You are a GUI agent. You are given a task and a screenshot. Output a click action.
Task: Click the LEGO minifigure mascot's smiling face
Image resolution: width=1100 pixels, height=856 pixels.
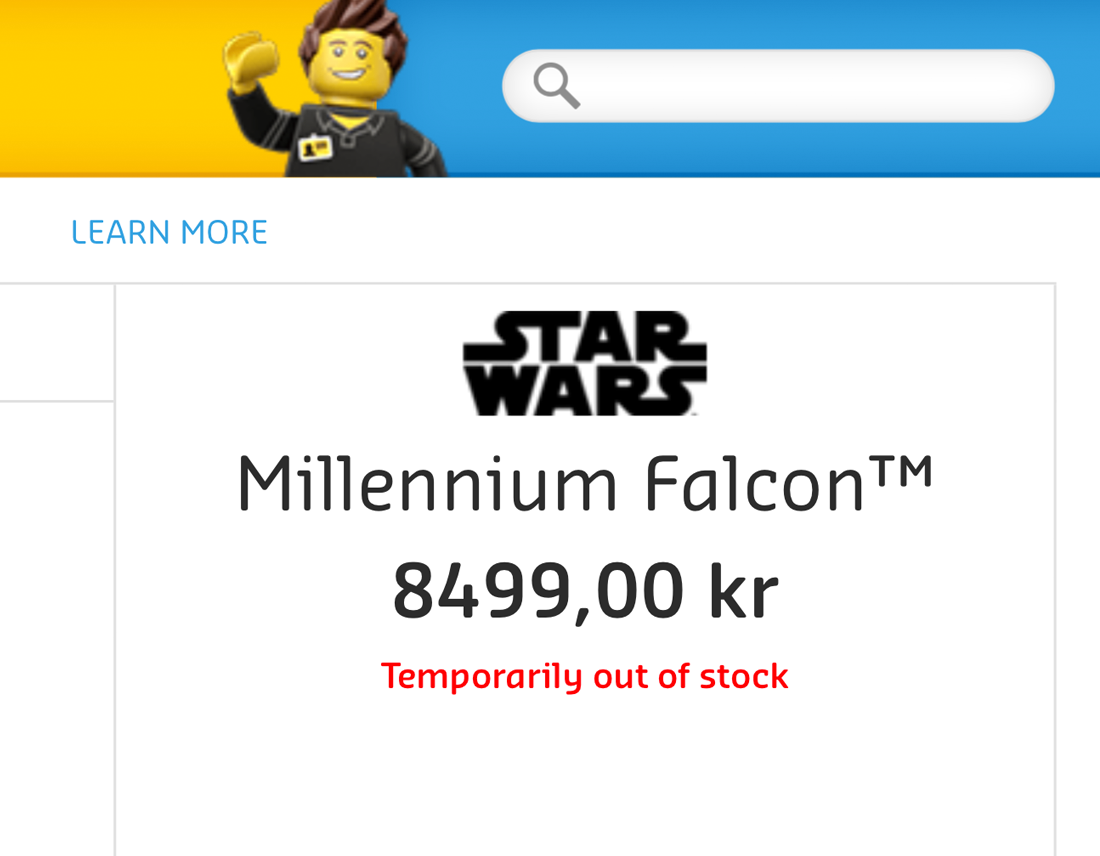click(349, 62)
